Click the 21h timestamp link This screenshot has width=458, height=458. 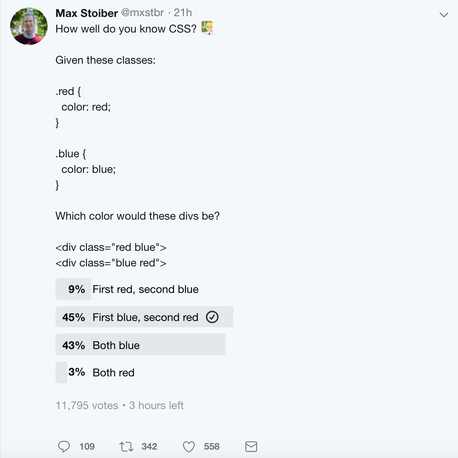point(183,13)
